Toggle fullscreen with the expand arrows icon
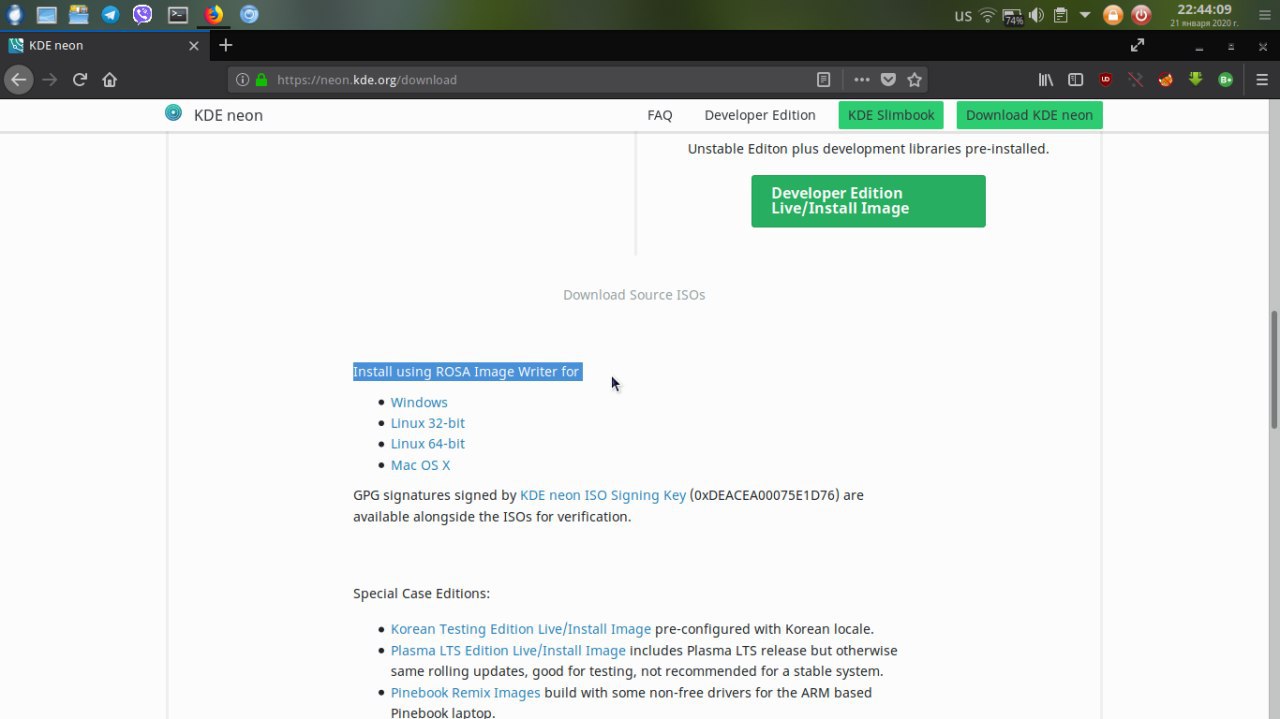The image size is (1280, 719). coord(1137,45)
